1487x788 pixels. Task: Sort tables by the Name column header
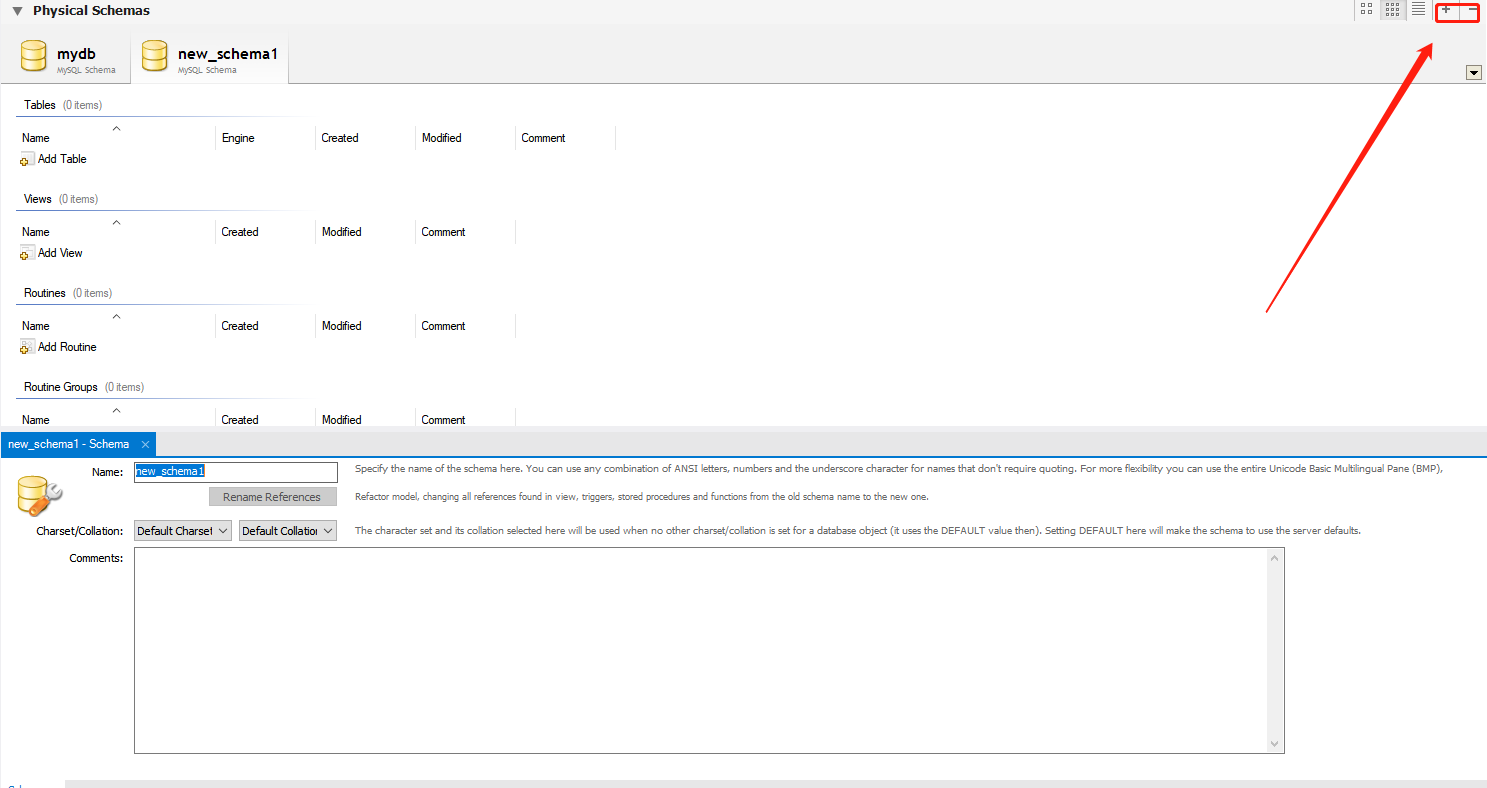click(x=115, y=138)
